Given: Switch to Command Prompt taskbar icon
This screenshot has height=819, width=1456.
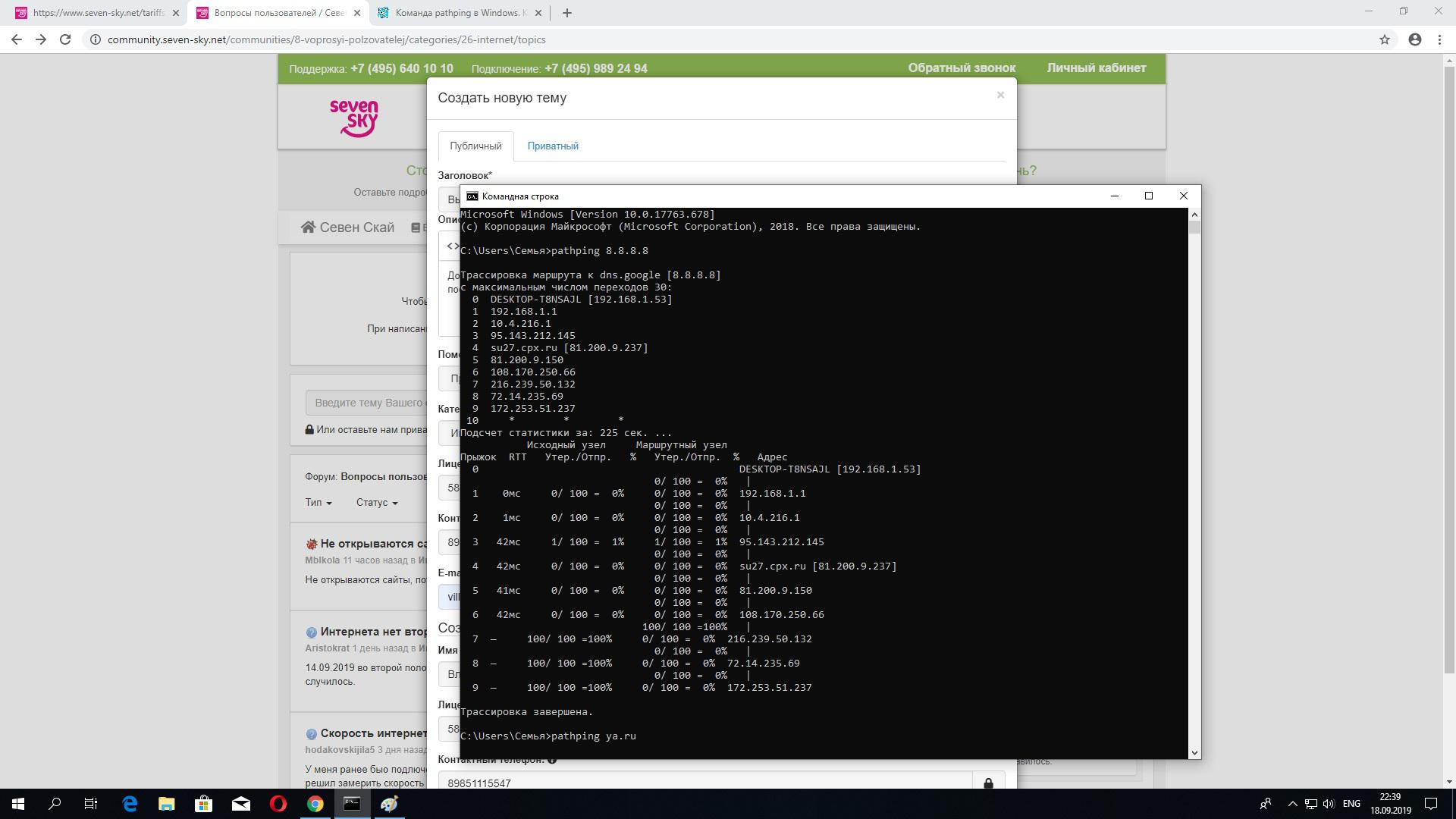Looking at the screenshot, I should (x=352, y=804).
